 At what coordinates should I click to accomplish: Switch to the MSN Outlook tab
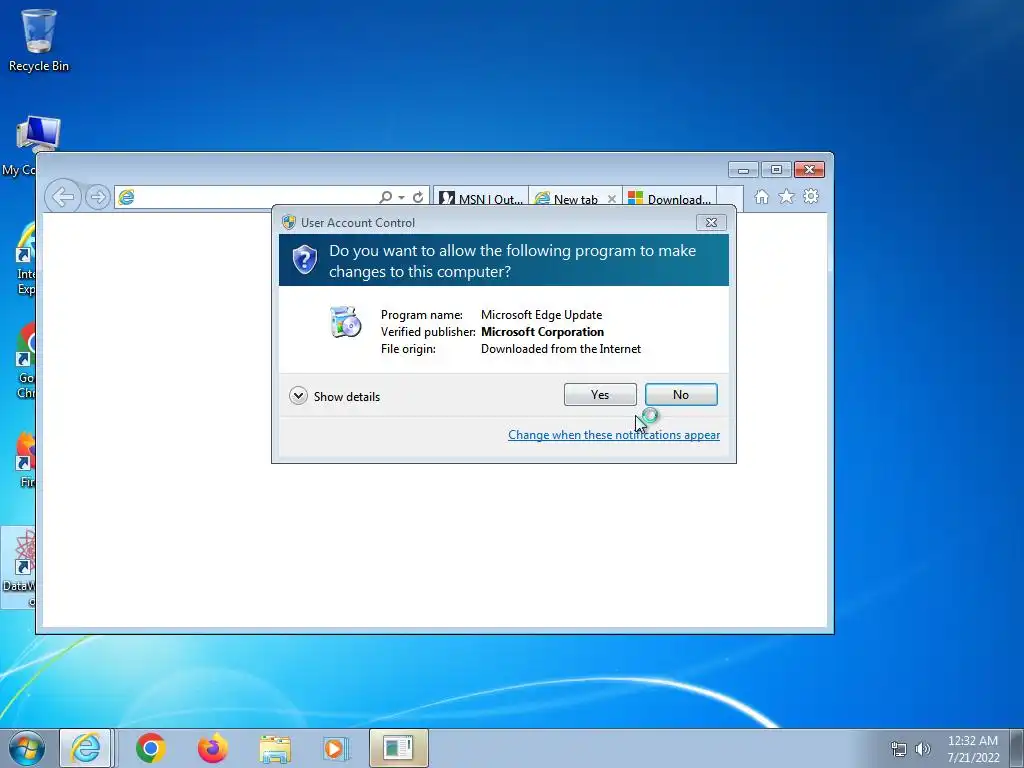point(481,199)
